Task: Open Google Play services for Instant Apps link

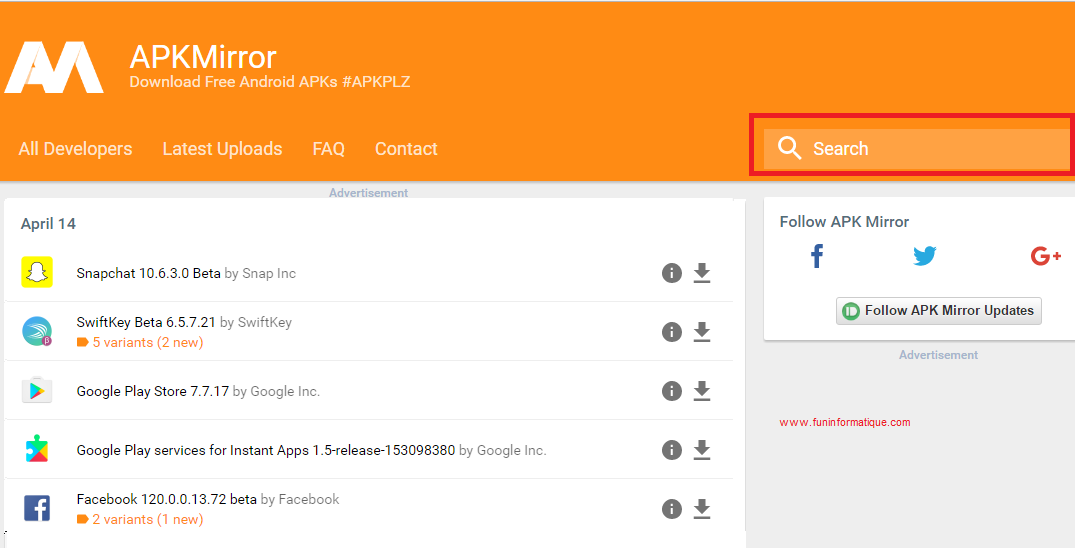Action: point(265,450)
